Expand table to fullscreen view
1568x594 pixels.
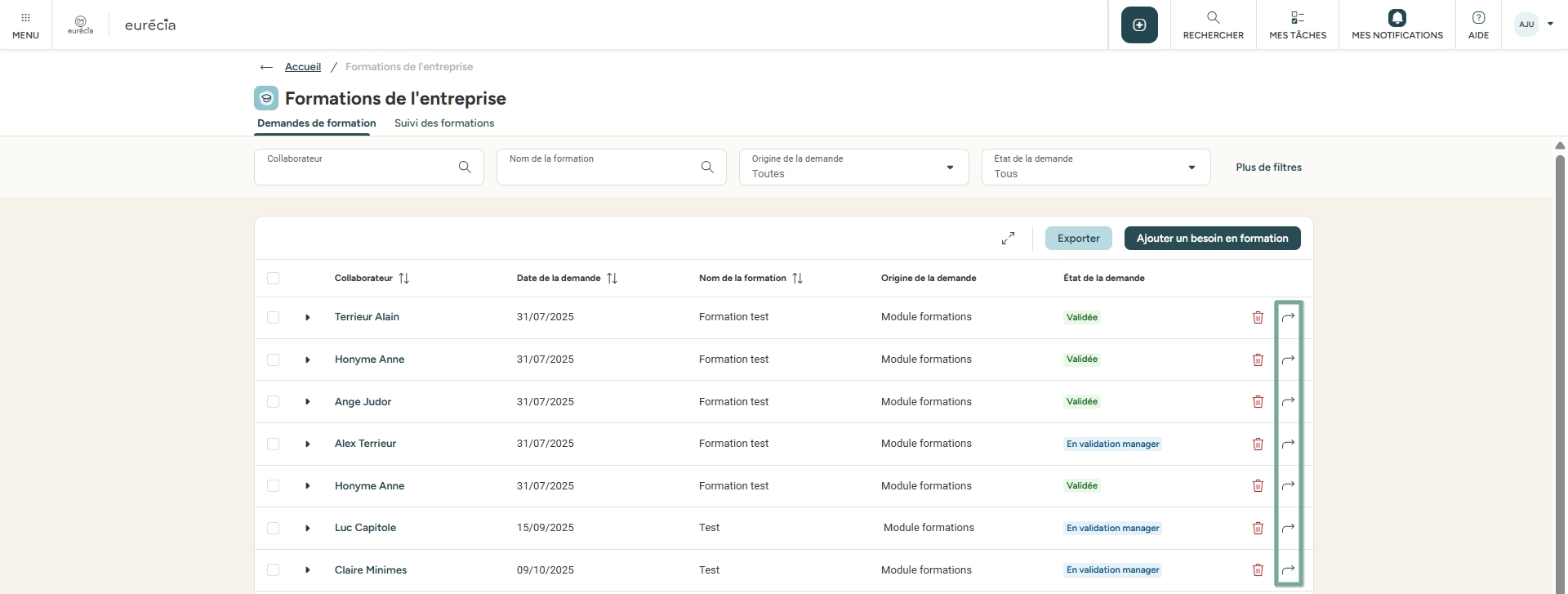point(1008,238)
